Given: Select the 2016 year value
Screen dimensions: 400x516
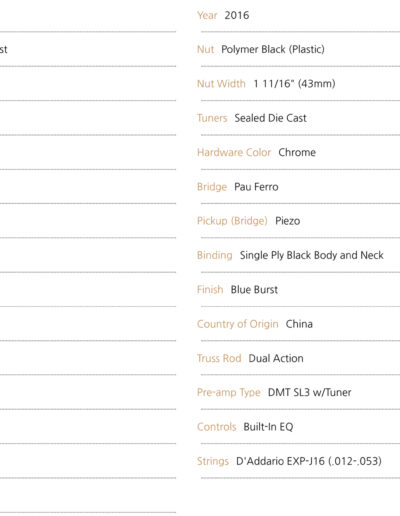Looking at the screenshot, I should click(x=237, y=15).
